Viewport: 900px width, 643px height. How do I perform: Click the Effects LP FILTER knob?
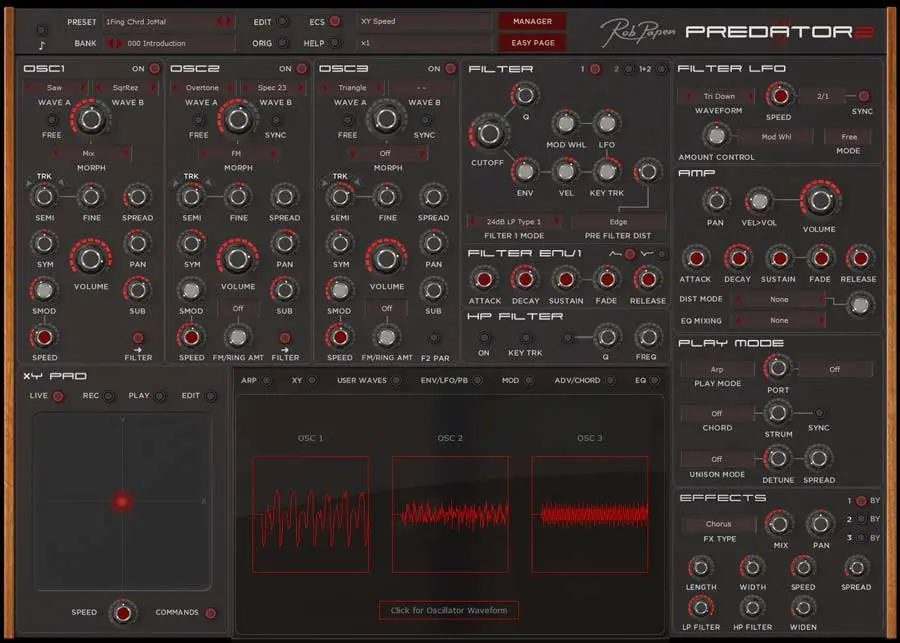(x=700, y=607)
